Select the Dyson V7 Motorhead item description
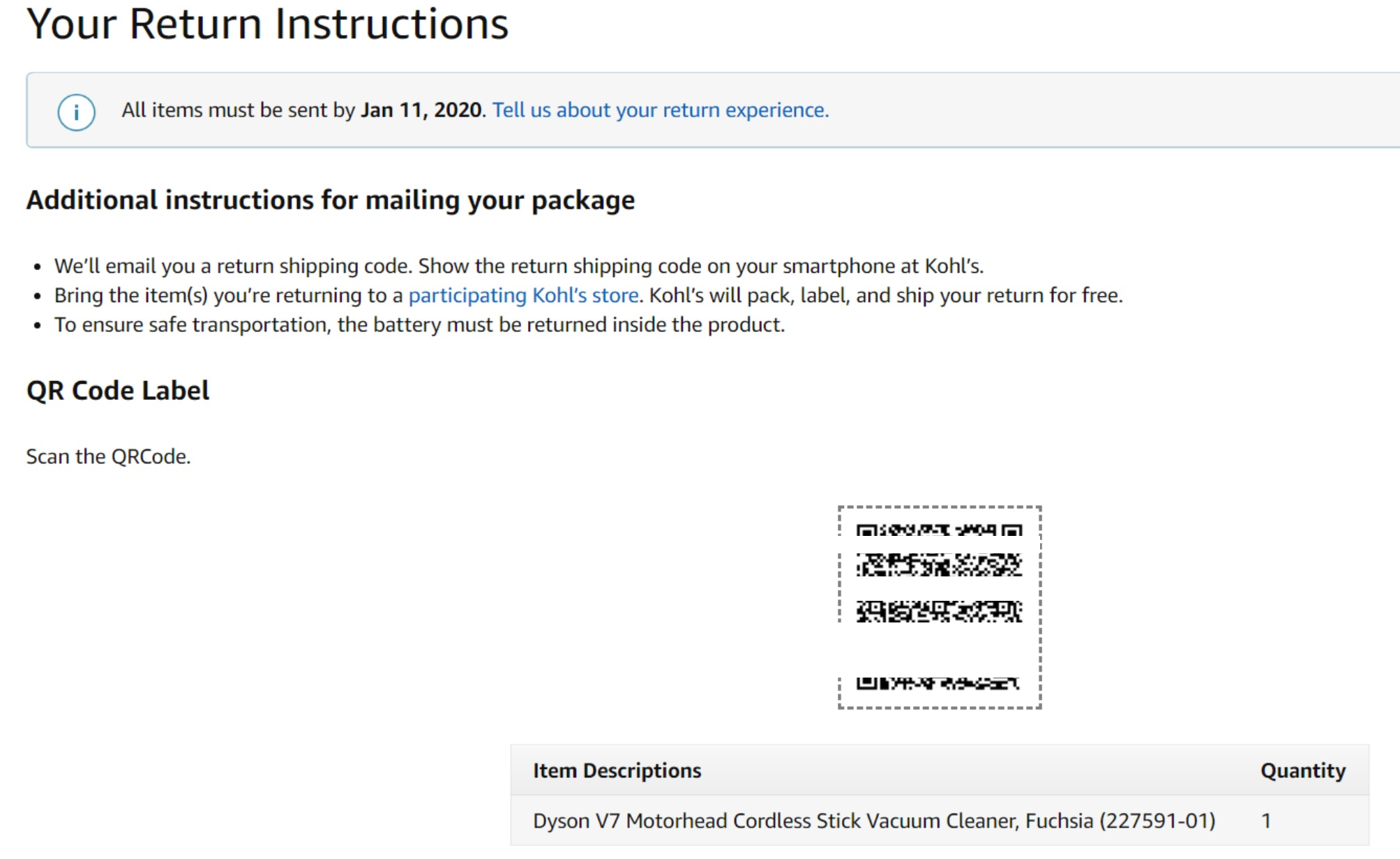The height and width of the screenshot is (859, 1400). pyautogui.click(x=874, y=821)
